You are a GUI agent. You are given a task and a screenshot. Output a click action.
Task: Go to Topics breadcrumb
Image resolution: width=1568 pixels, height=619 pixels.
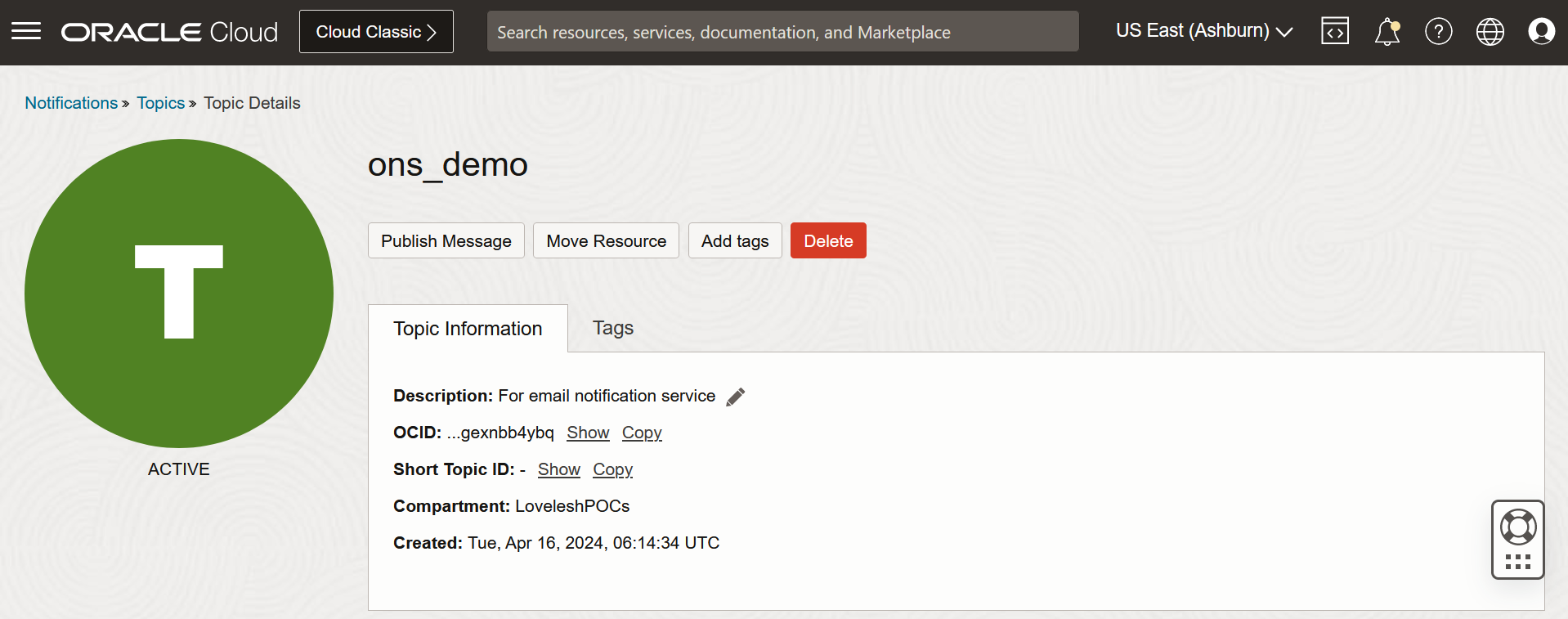point(161,103)
